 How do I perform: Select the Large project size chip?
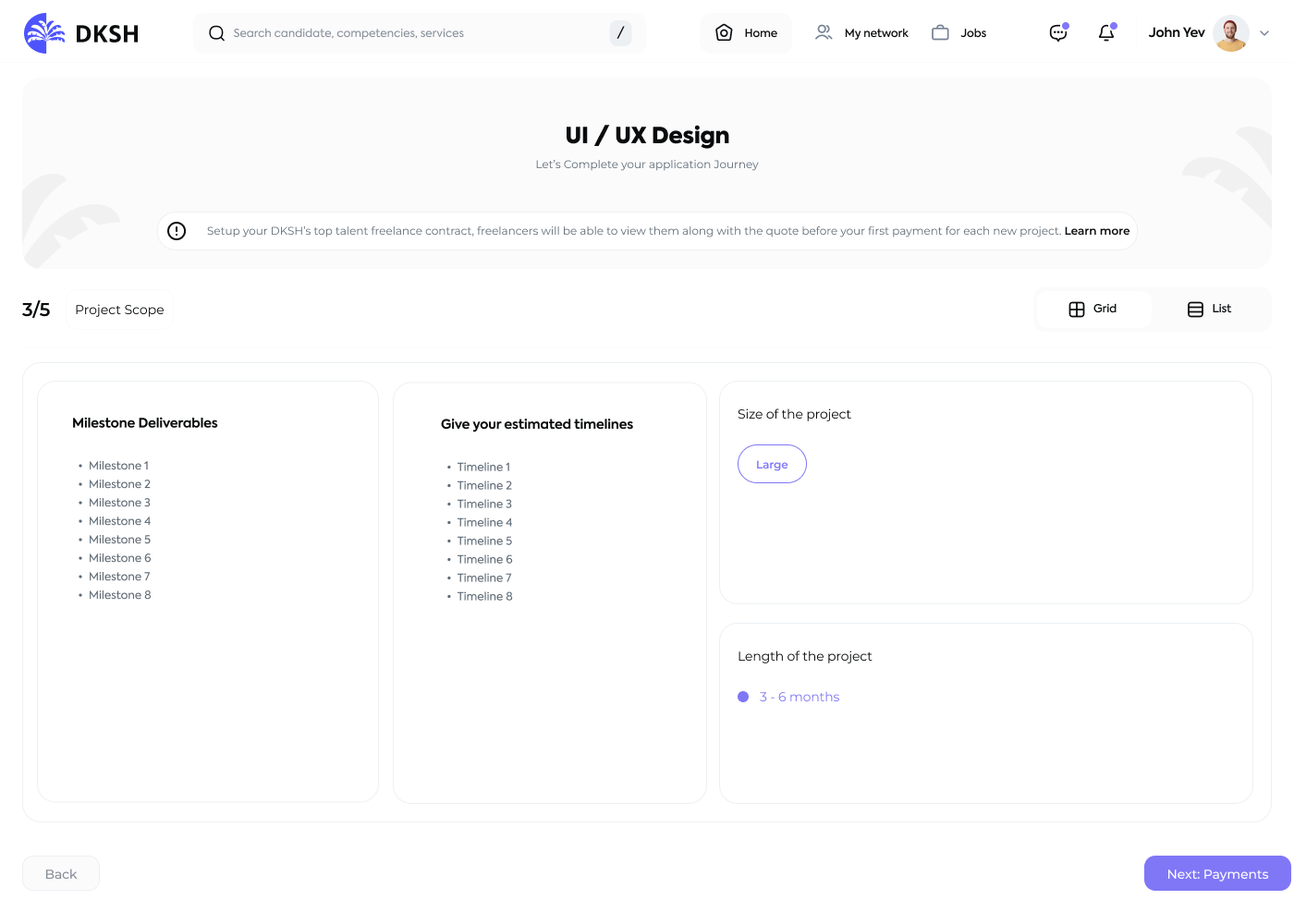[772, 464]
